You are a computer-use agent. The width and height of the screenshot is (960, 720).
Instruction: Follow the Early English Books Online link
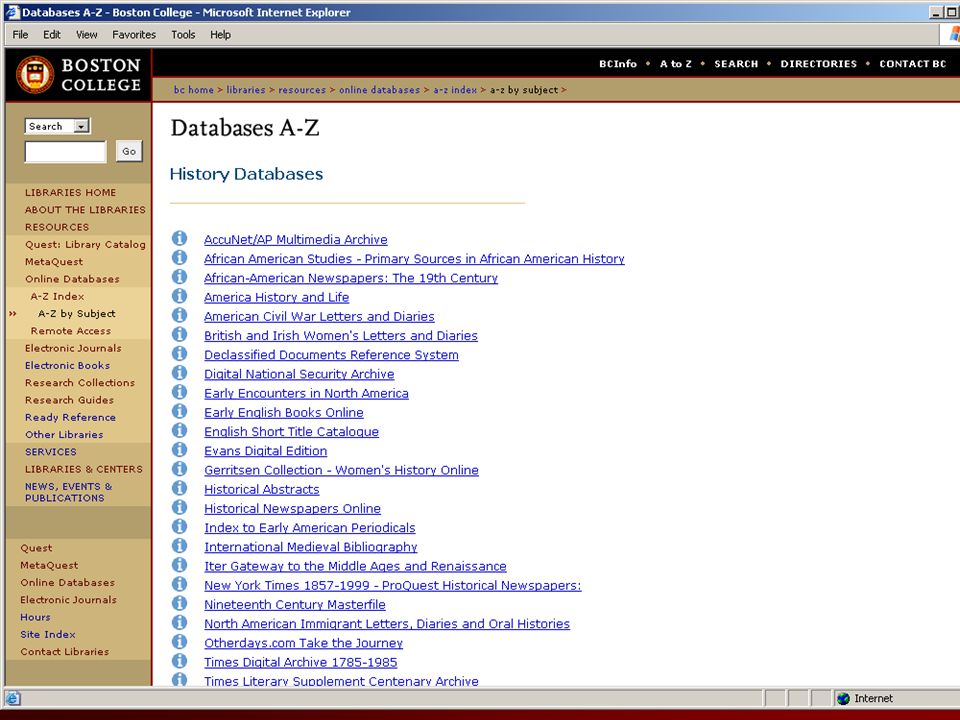(x=284, y=413)
